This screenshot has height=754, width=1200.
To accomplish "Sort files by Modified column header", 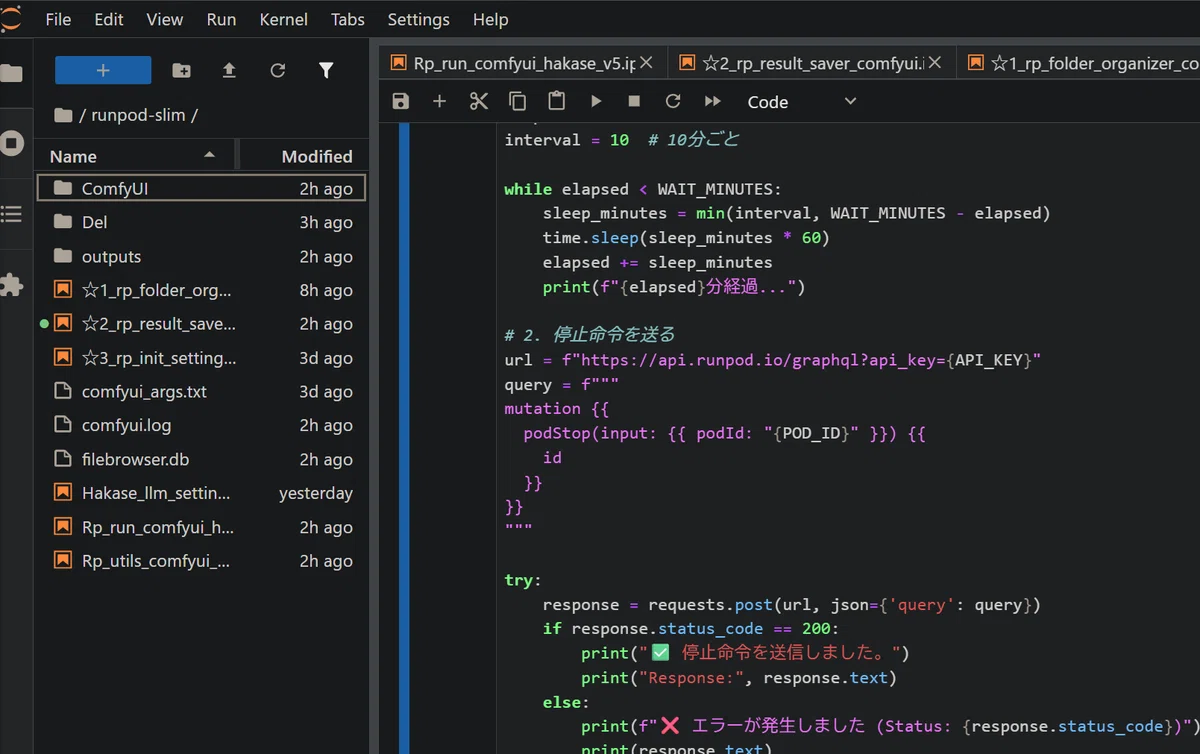I will [x=302, y=156].
